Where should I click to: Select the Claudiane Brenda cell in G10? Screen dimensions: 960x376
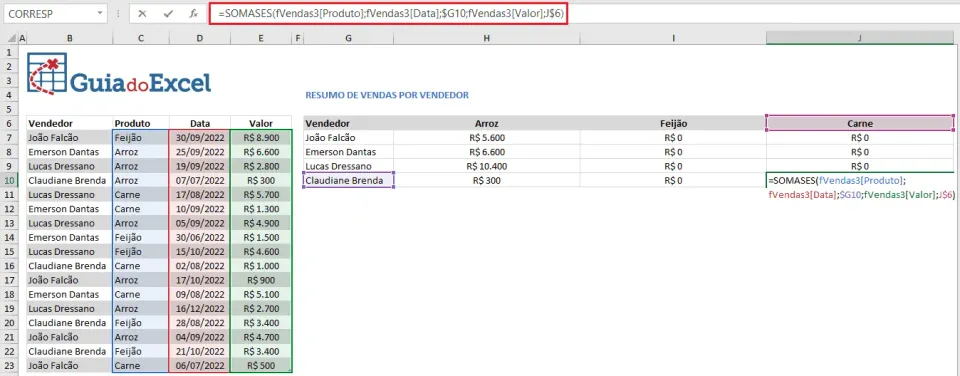pyautogui.click(x=348, y=181)
